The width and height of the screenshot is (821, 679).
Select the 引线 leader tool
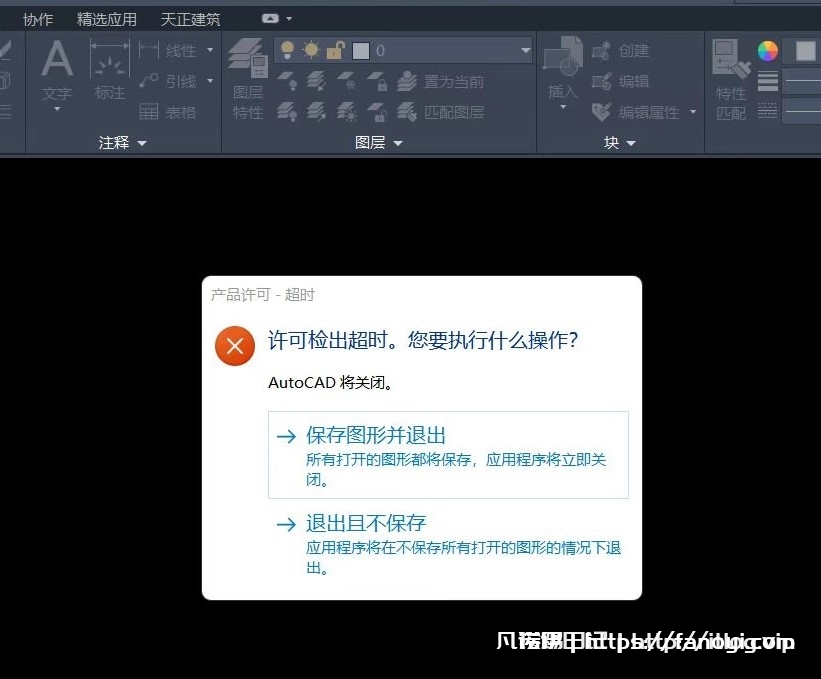coord(168,81)
